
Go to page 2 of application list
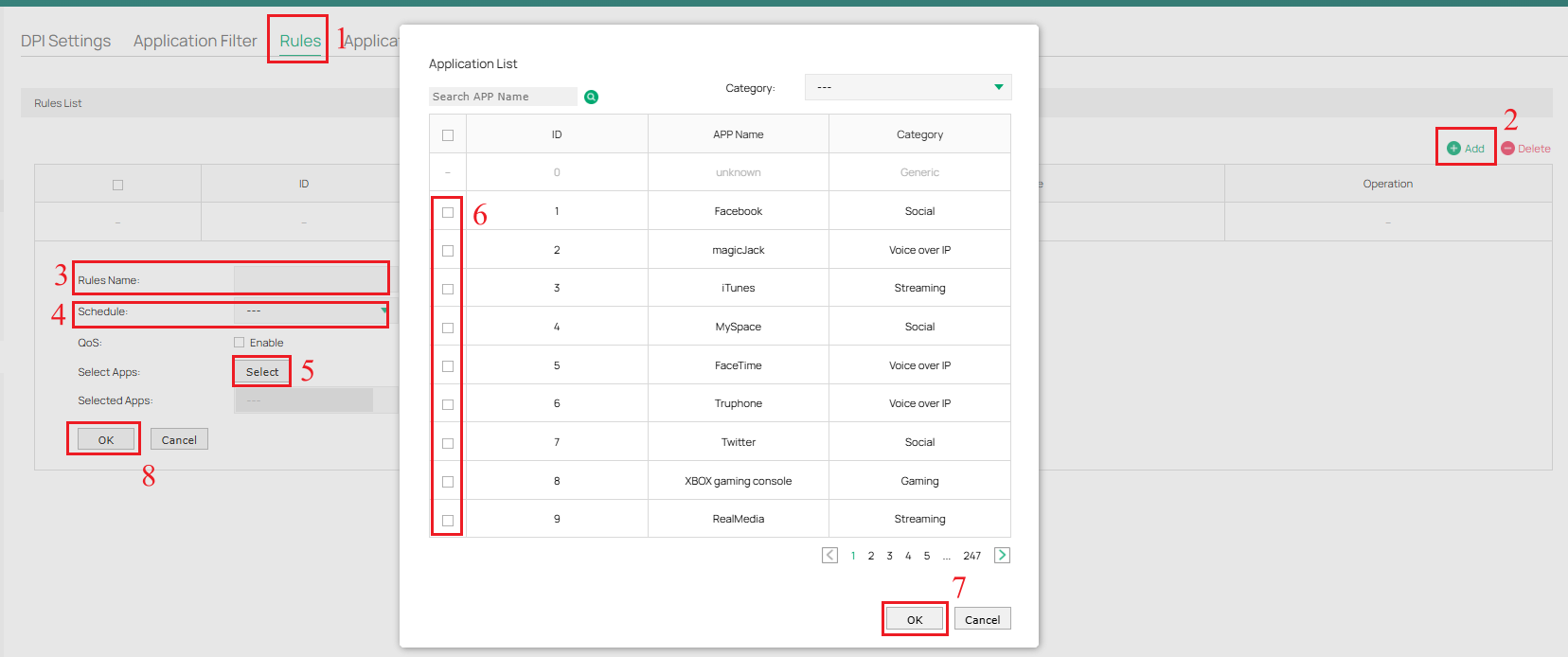[871, 556]
